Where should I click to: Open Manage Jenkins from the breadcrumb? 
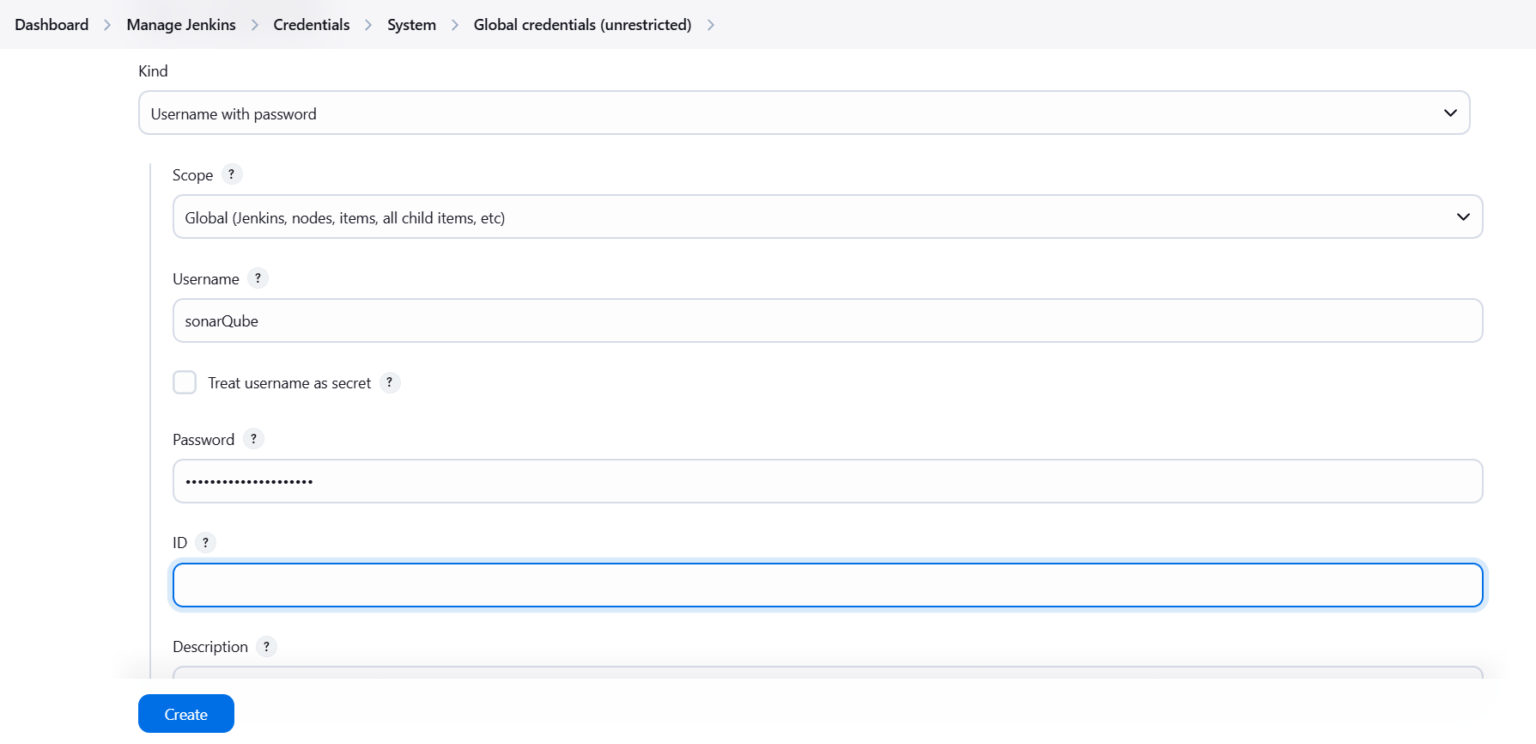[x=180, y=24]
